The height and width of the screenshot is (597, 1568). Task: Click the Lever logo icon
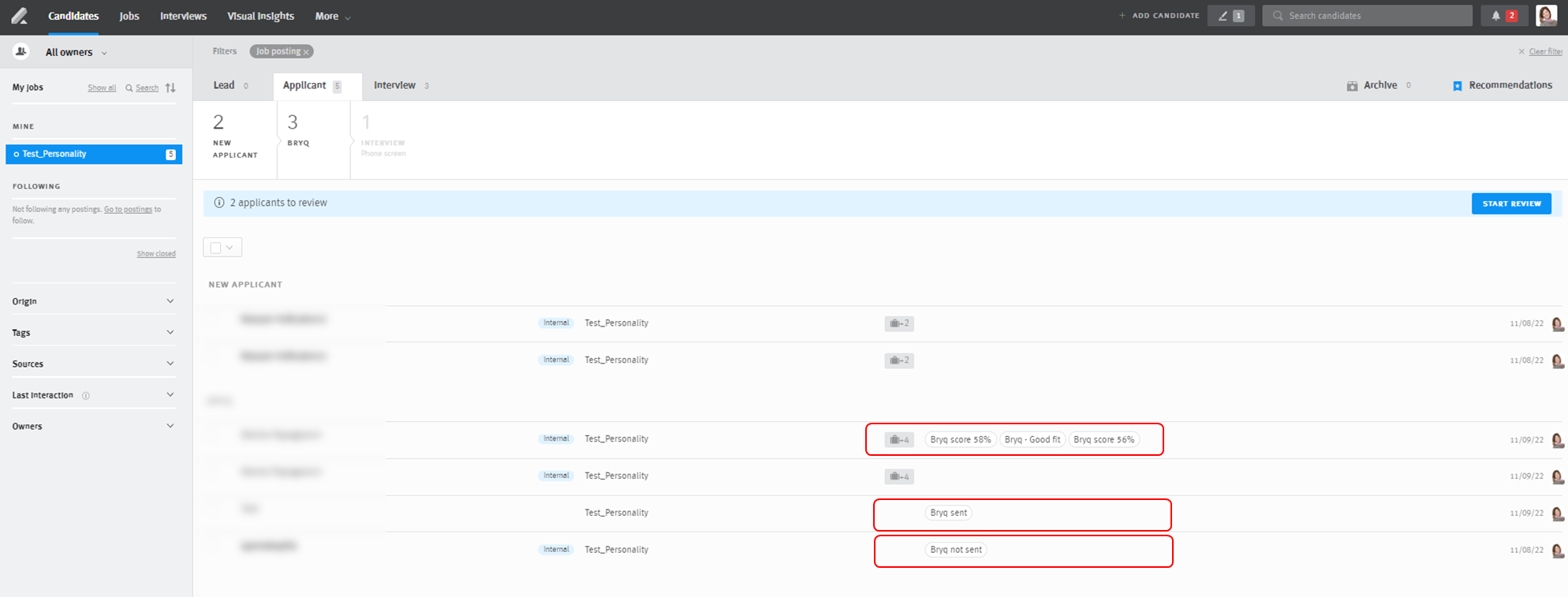(19, 16)
